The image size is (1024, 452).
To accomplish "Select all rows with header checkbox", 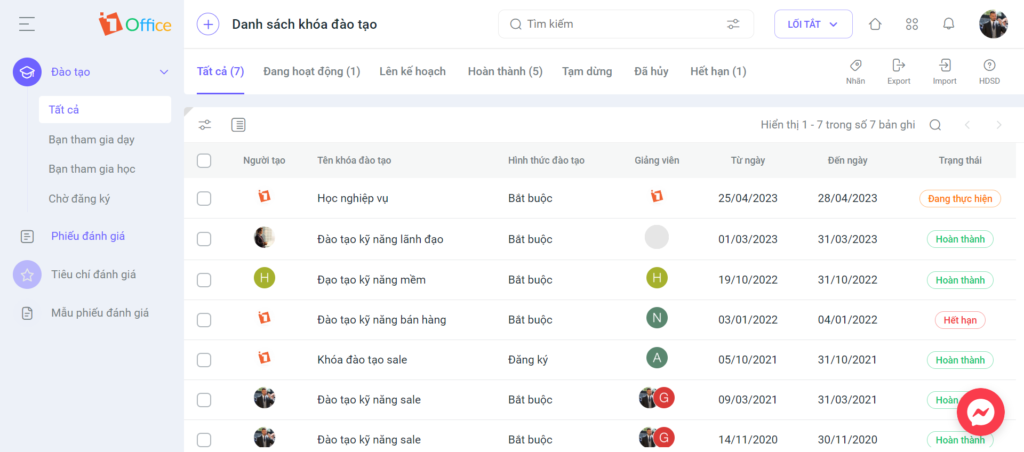I will tap(204, 161).
